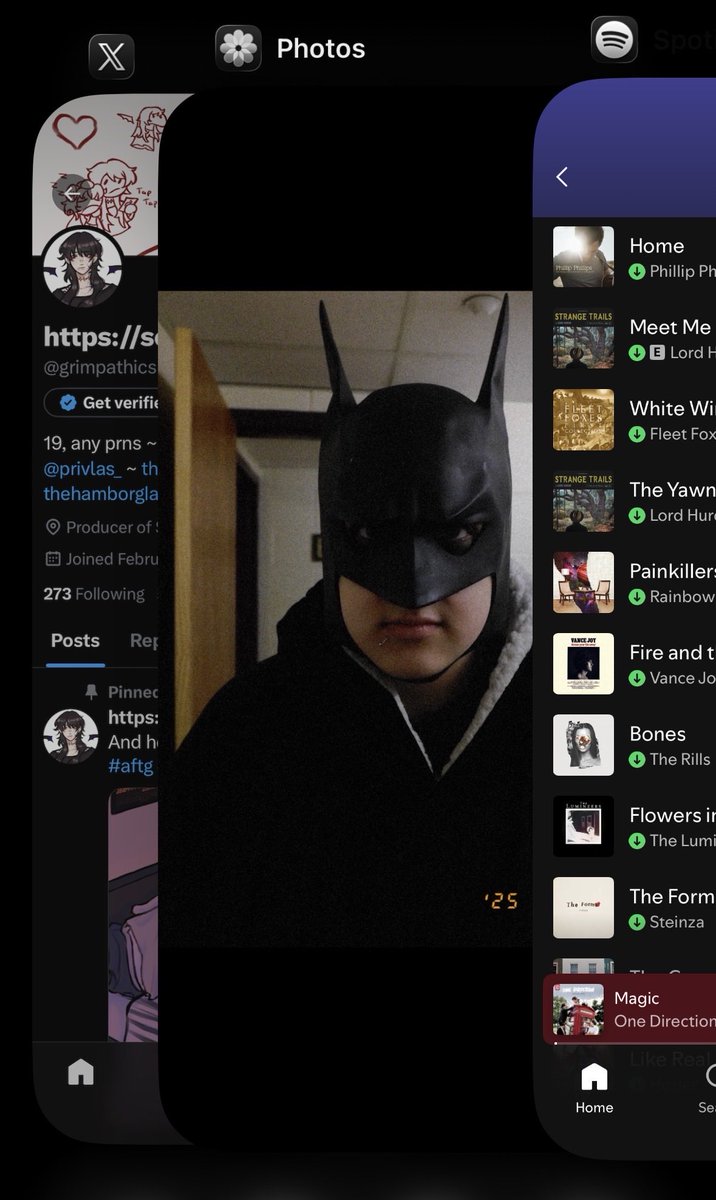
Task: Tap the #aftg hashtag in pinned post
Action: (130, 766)
